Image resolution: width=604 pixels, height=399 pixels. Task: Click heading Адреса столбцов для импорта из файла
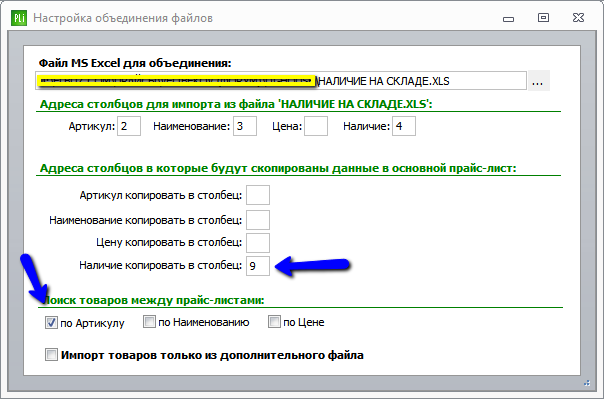[x=236, y=104]
